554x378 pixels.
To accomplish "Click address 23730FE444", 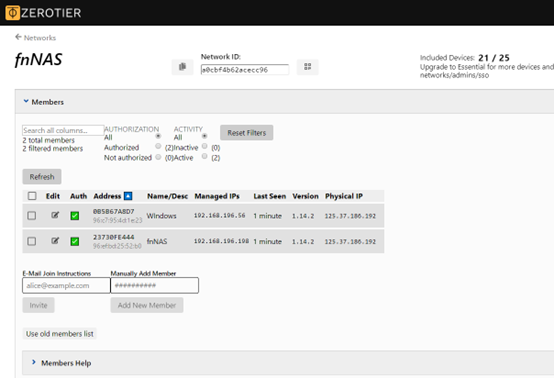I will coord(113,237).
